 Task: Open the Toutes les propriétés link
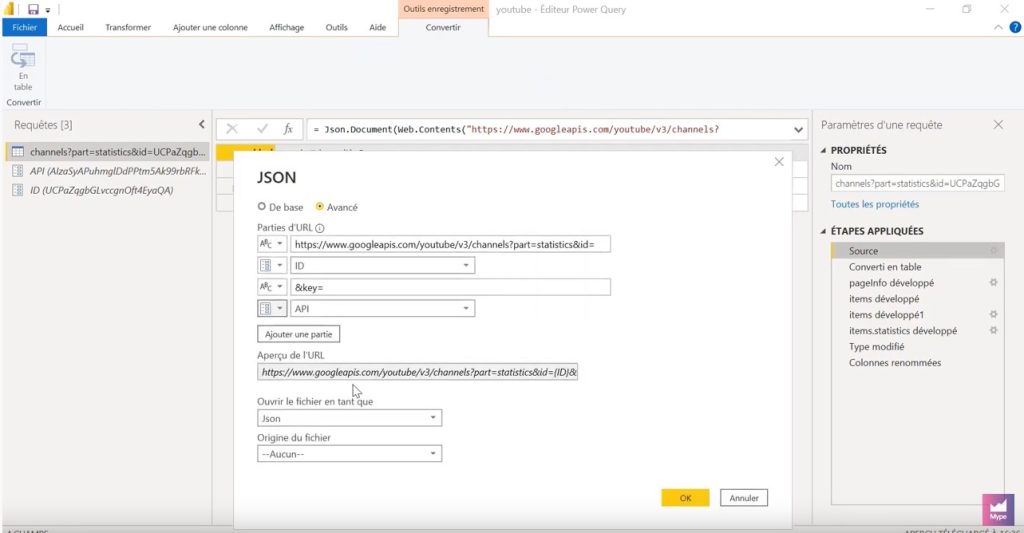pos(874,204)
